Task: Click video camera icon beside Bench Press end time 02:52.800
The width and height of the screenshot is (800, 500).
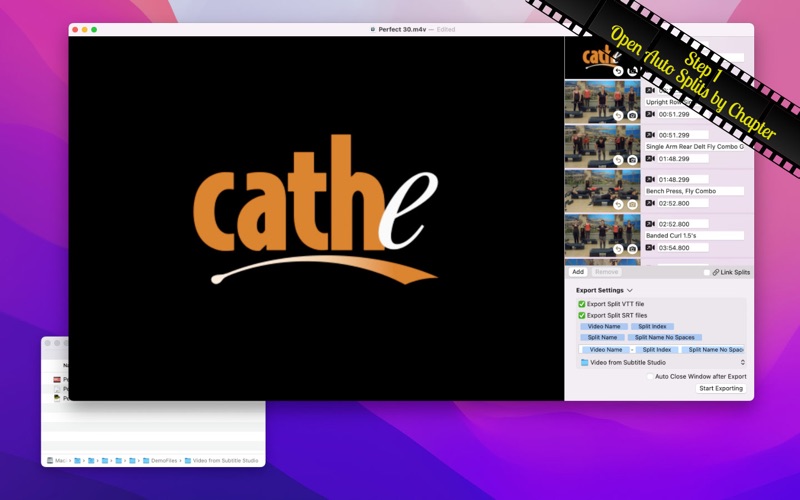Action: (x=650, y=203)
